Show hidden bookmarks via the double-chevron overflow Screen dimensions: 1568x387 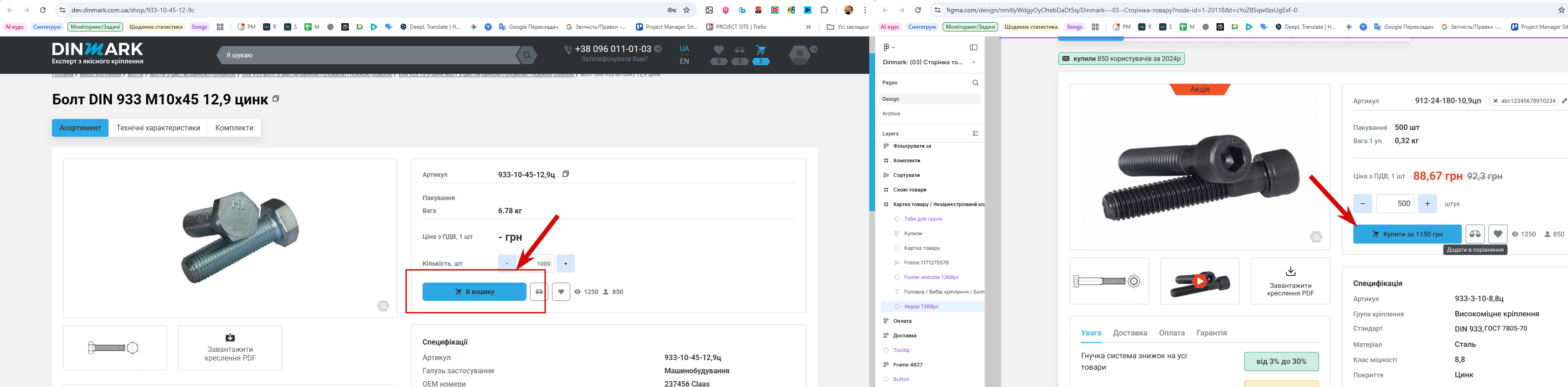808,27
